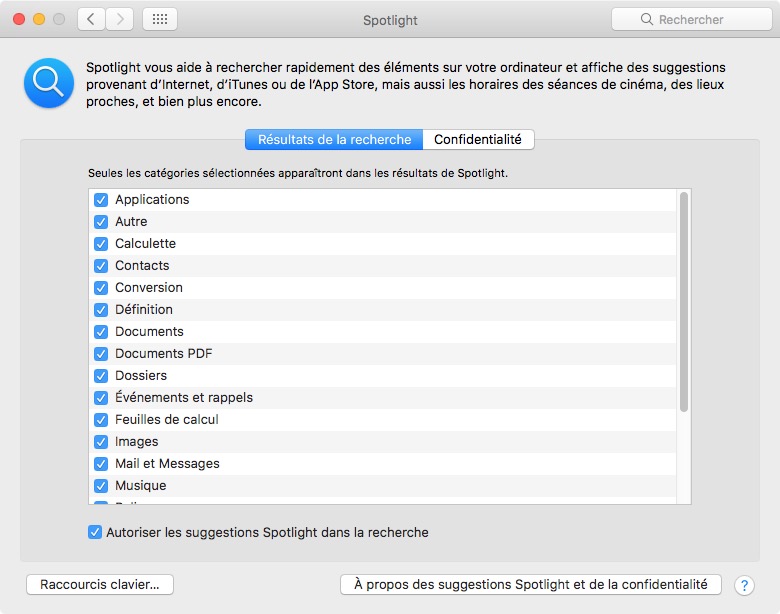This screenshot has width=780, height=614.
Task: Uncheck the Applications category checkbox
Action: (101, 200)
